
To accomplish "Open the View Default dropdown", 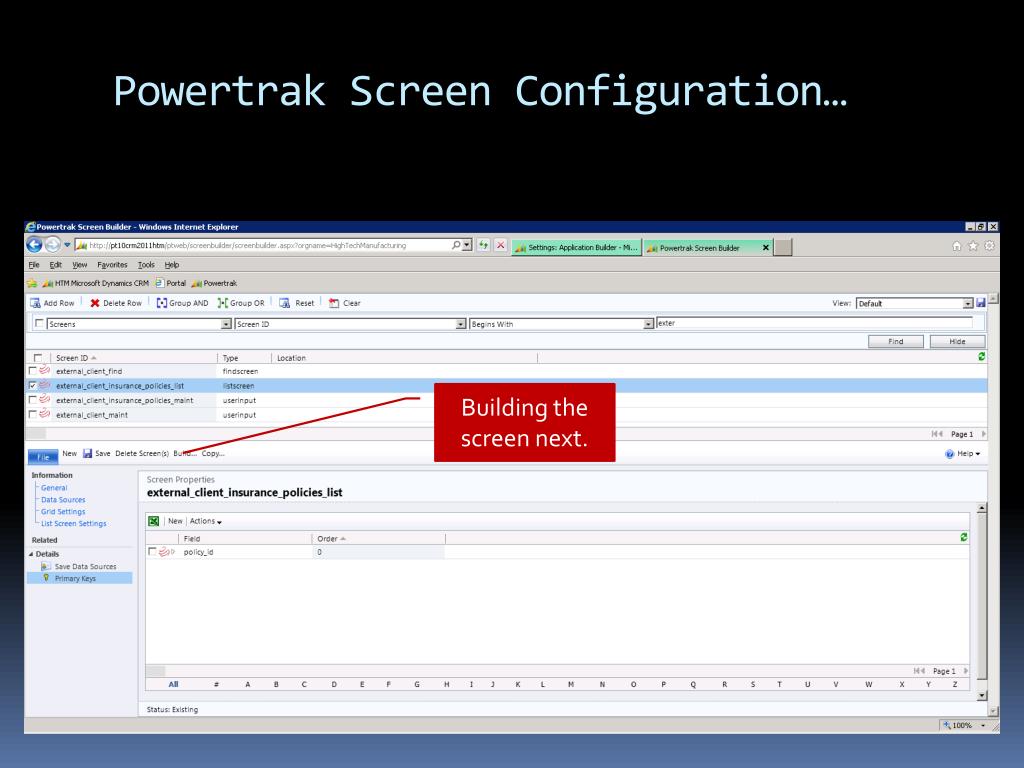I will pyautogui.click(x=968, y=304).
